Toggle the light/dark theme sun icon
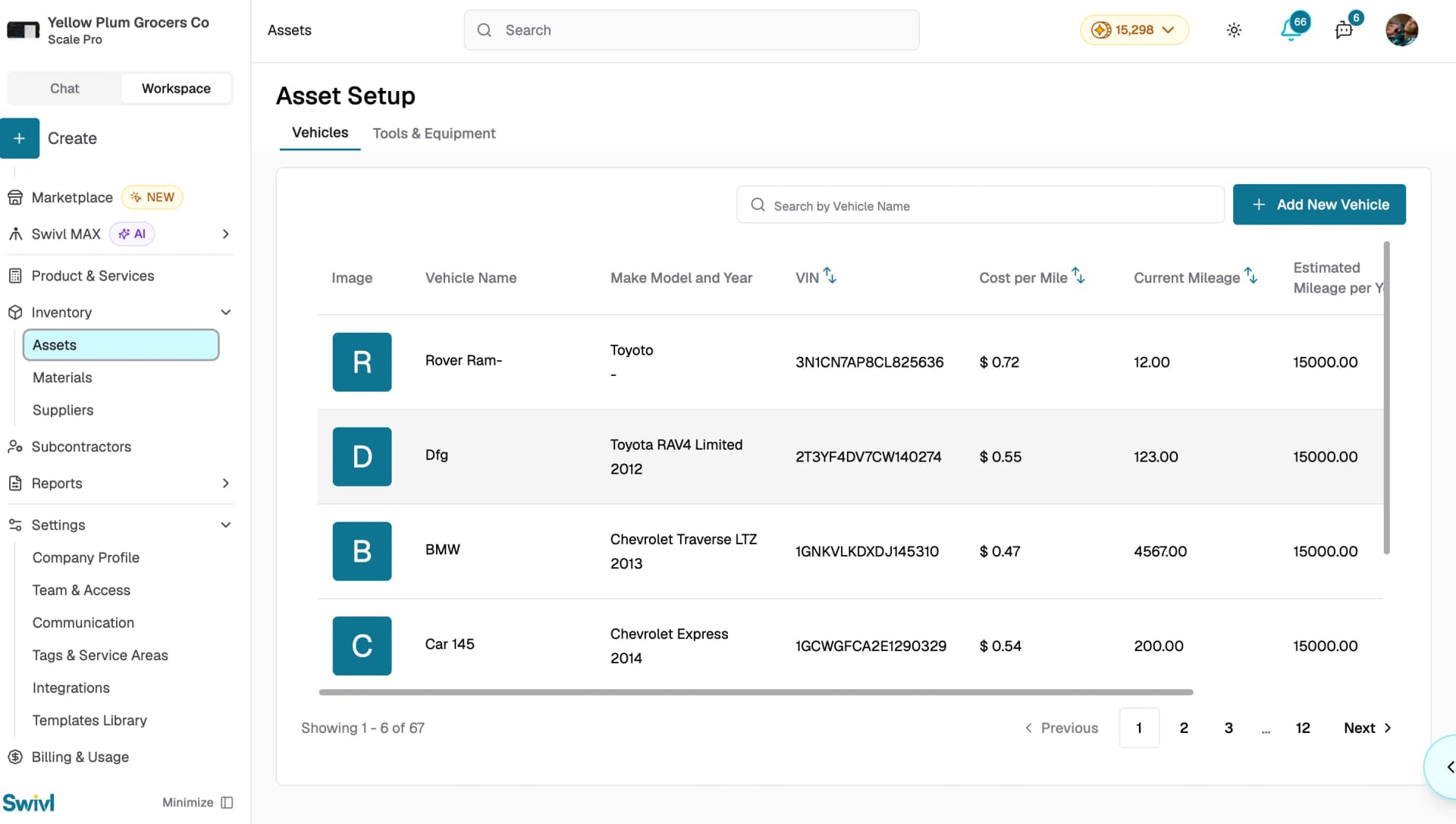 (x=1234, y=30)
